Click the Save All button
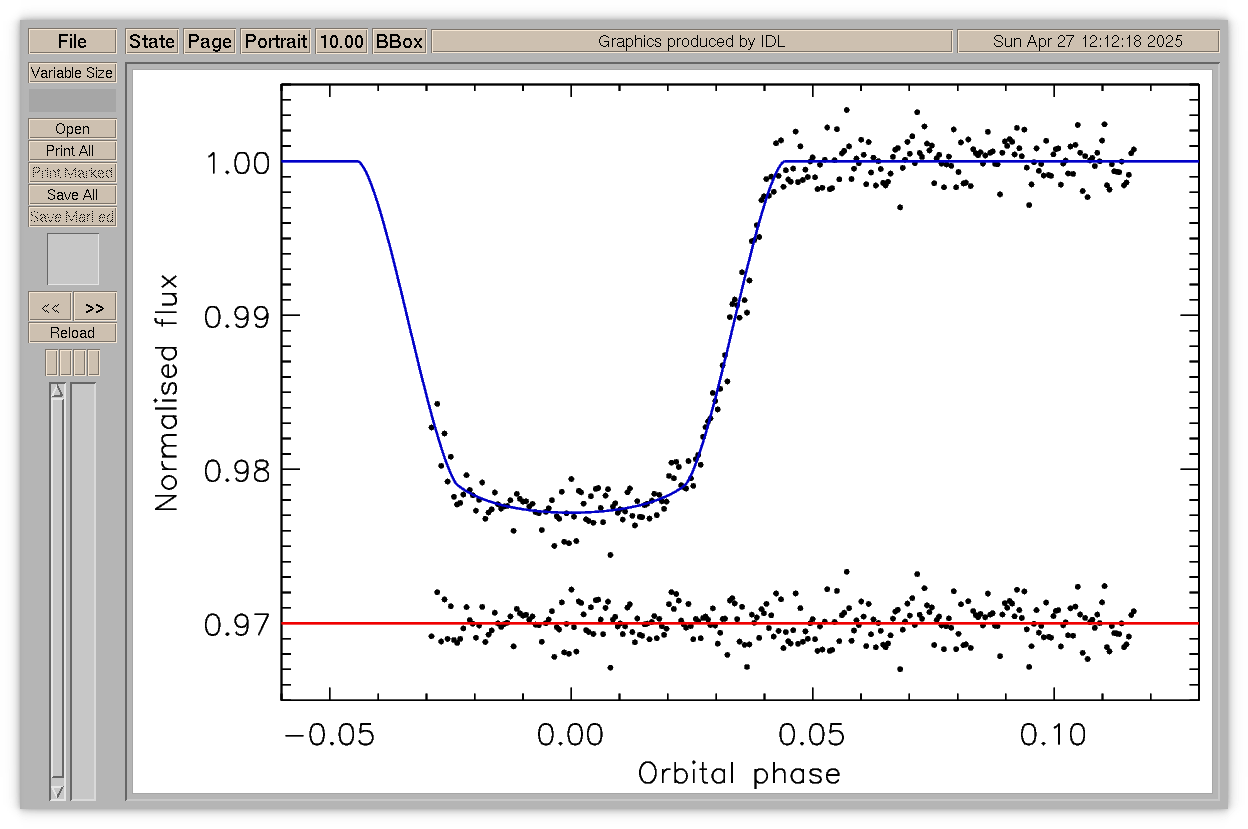This screenshot has width=1248, height=829. point(72,195)
